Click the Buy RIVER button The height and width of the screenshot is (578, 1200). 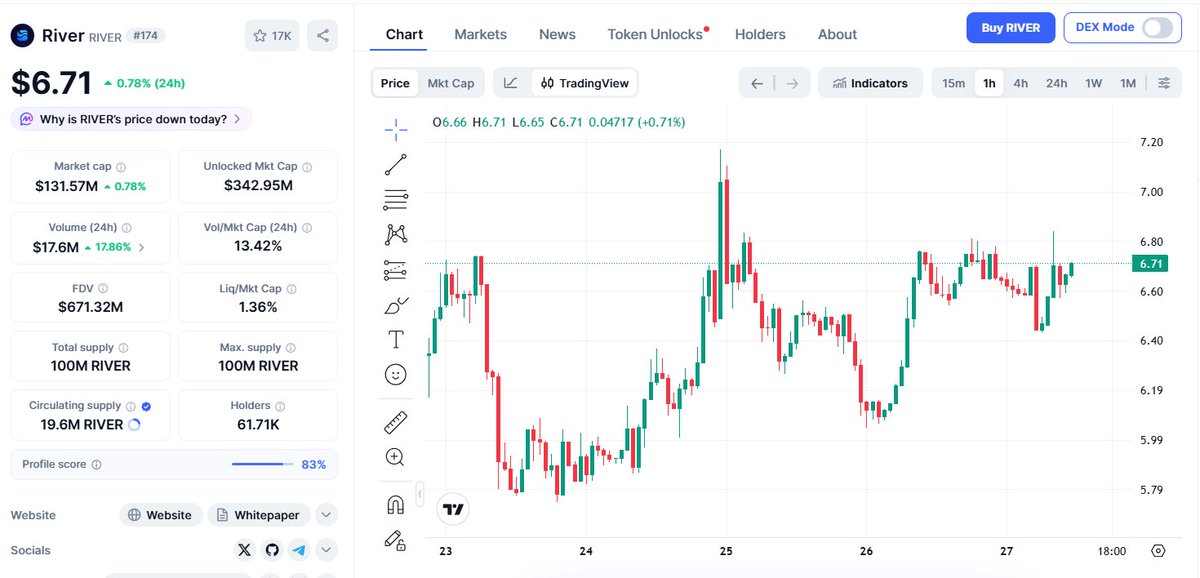click(1010, 27)
